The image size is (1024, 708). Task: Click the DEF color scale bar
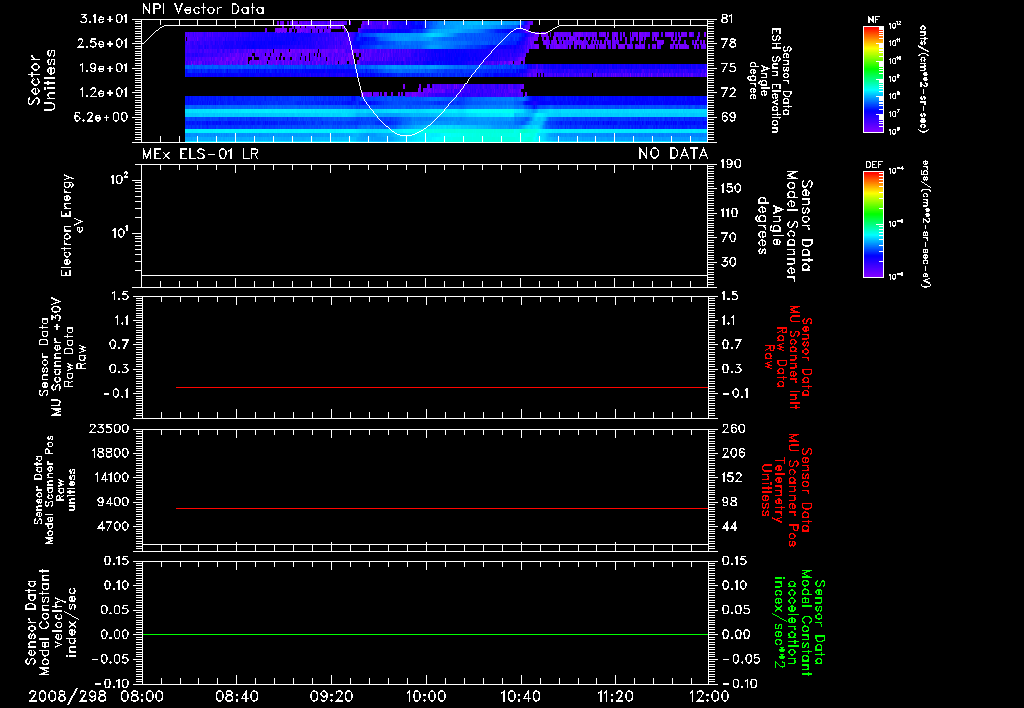tap(874, 224)
